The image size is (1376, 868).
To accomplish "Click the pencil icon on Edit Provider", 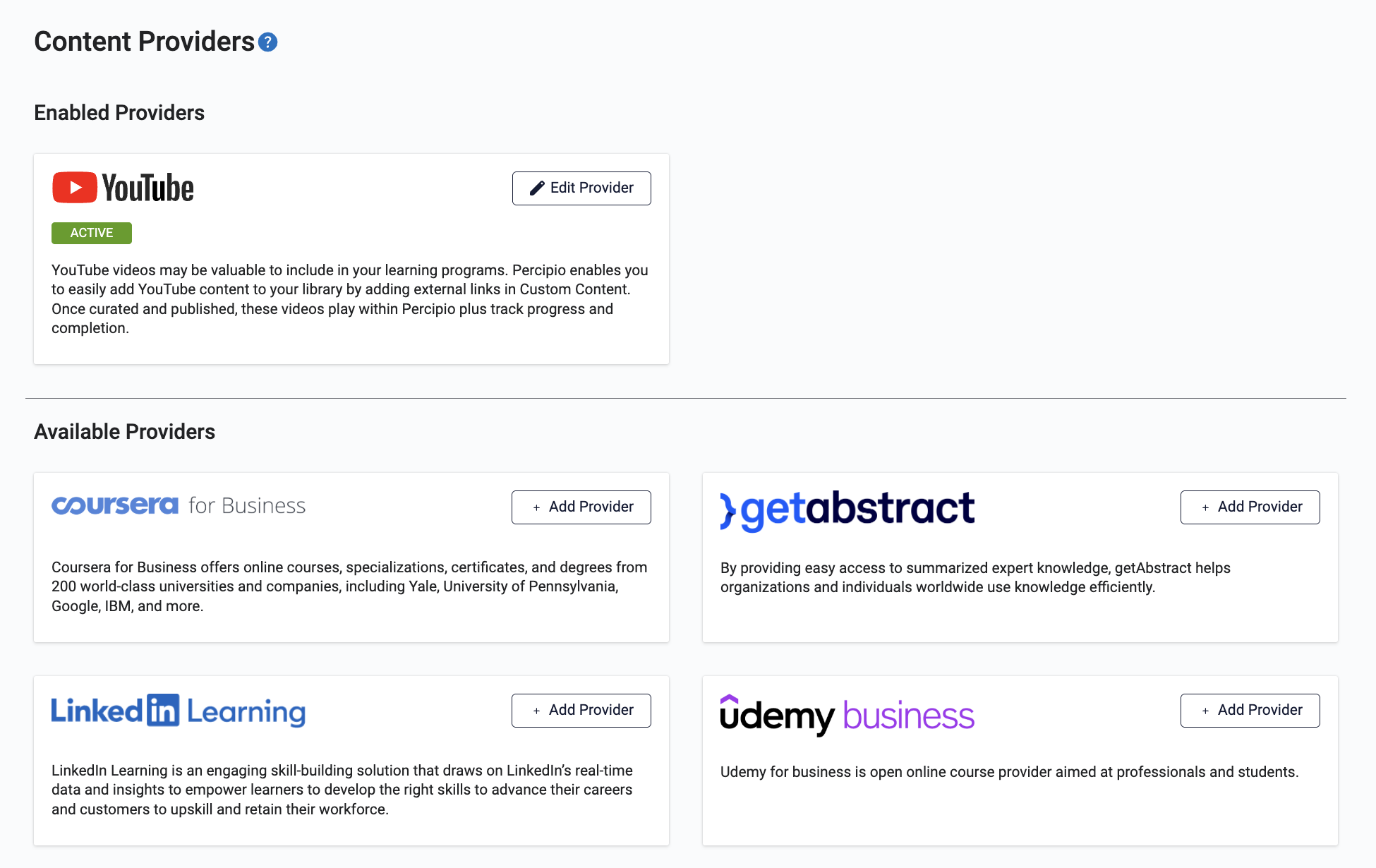I will point(537,188).
